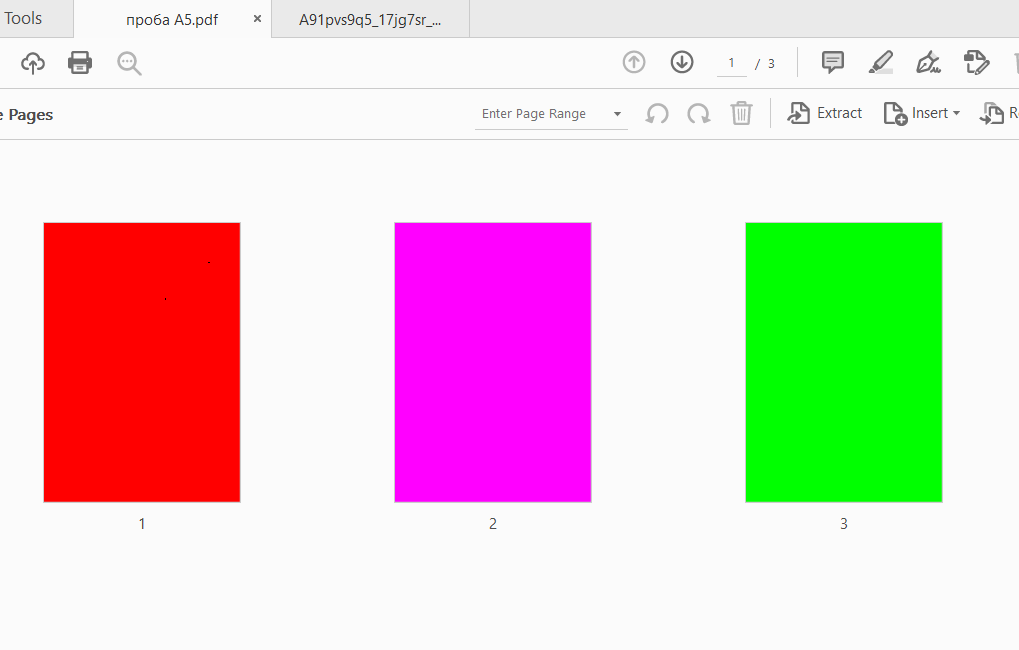Click the page label 3 under the green thumbnail

[x=844, y=524]
